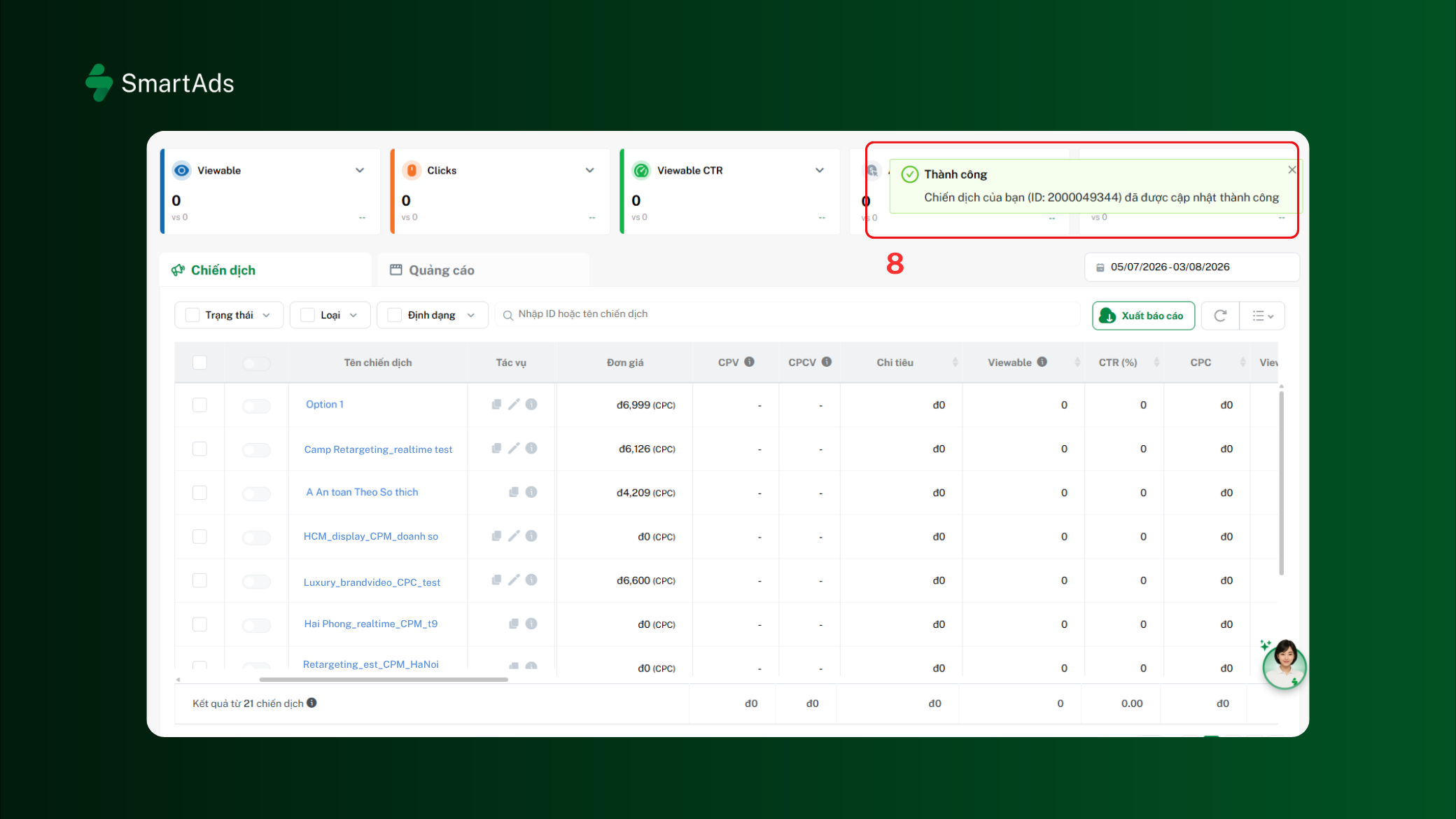View info for Luxury_brandvideo_CPC_test
Screen dimensions: 1456x819
point(531,580)
